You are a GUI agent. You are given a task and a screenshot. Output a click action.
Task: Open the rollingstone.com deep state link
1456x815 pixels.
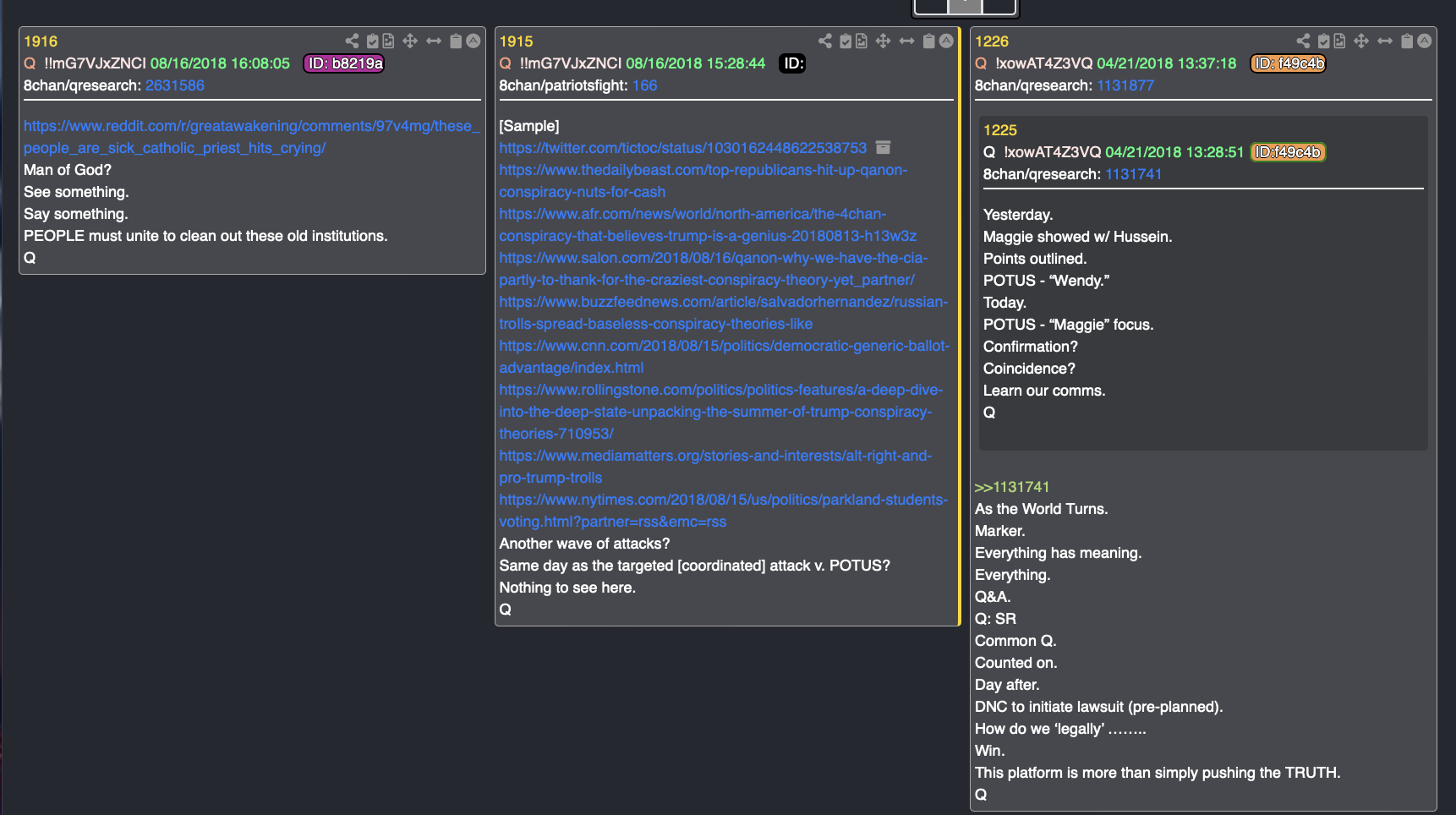tap(720, 412)
